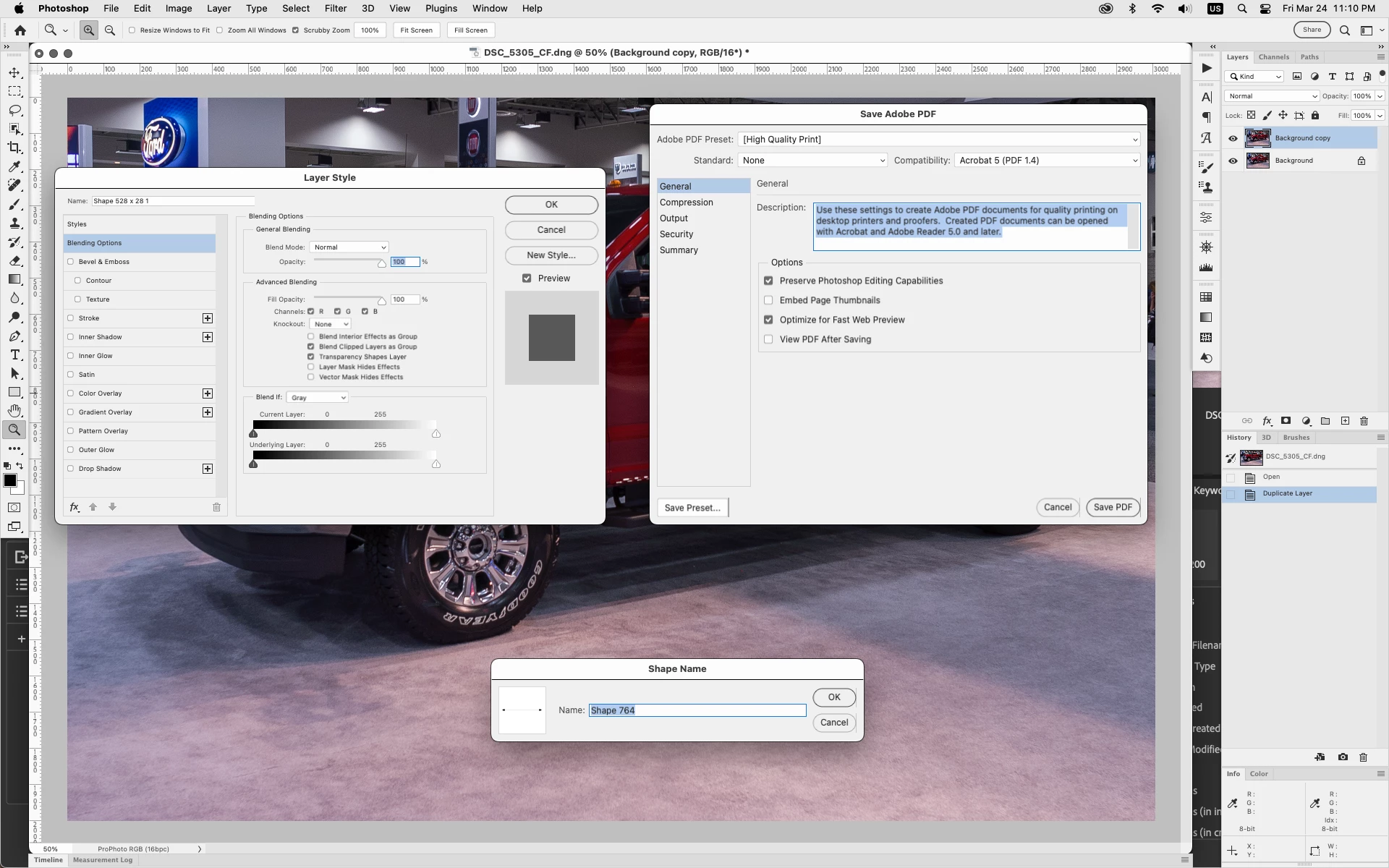Select the Lasso tool
1389x868 pixels.
coord(14,110)
